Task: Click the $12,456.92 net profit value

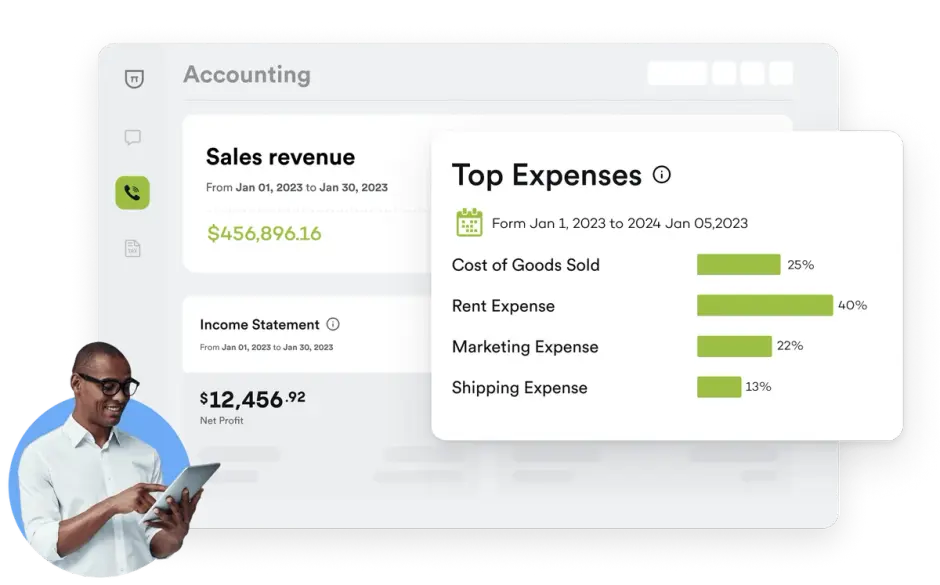Action: [252, 399]
